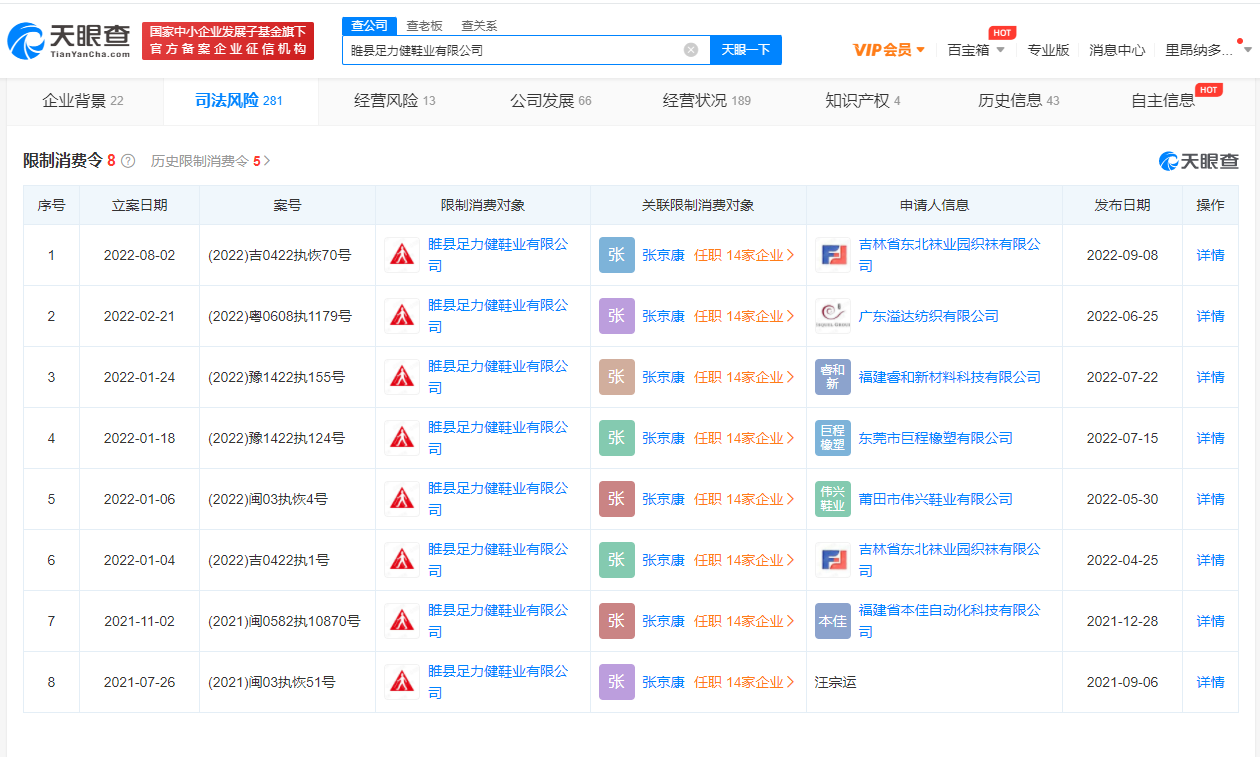The image size is (1260, 757).
Task: Click the company logo in row 2 限制消费对象
Action: [402, 316]
